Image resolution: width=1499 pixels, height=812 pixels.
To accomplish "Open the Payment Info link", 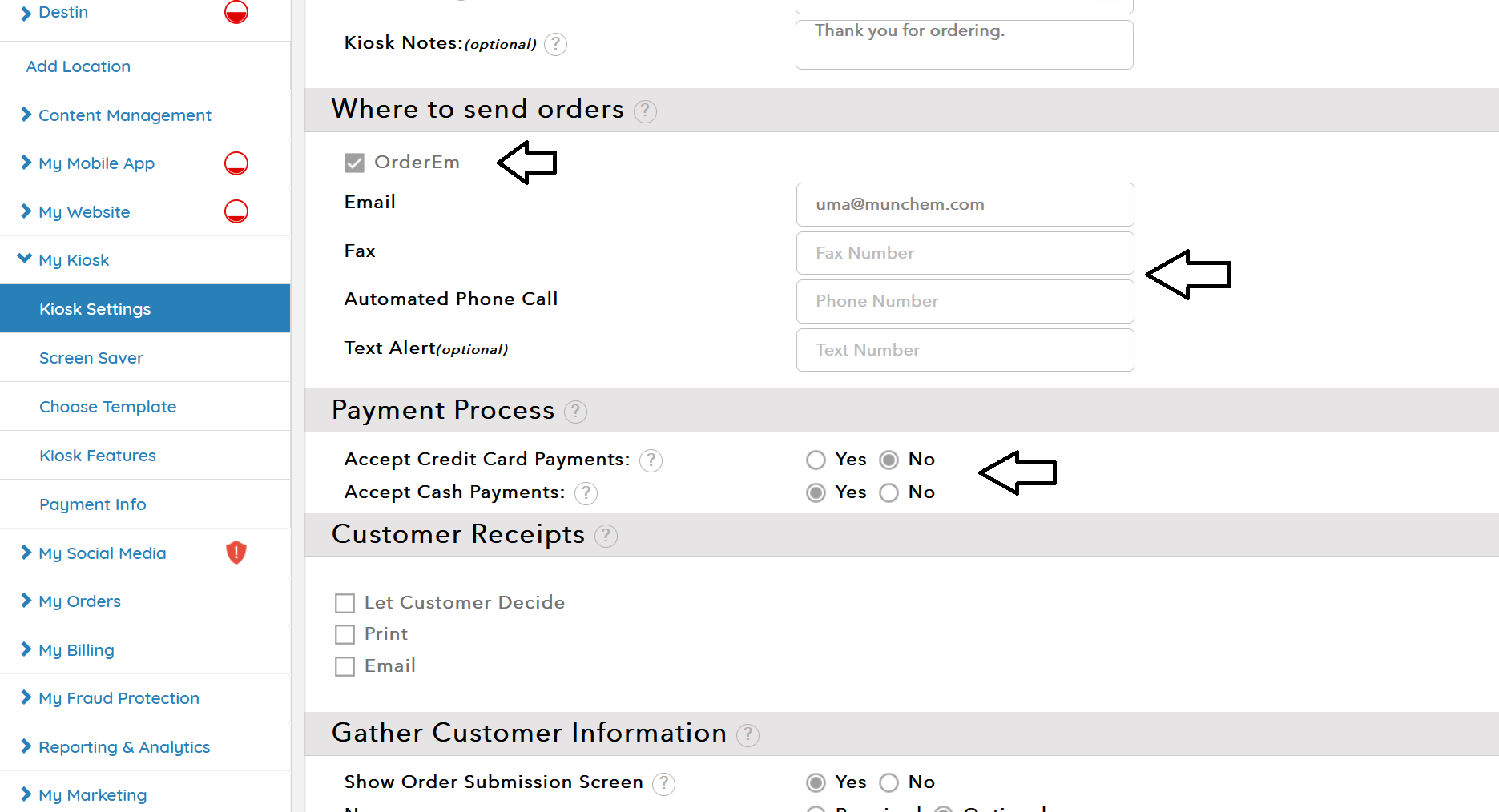I will (93, 504).
